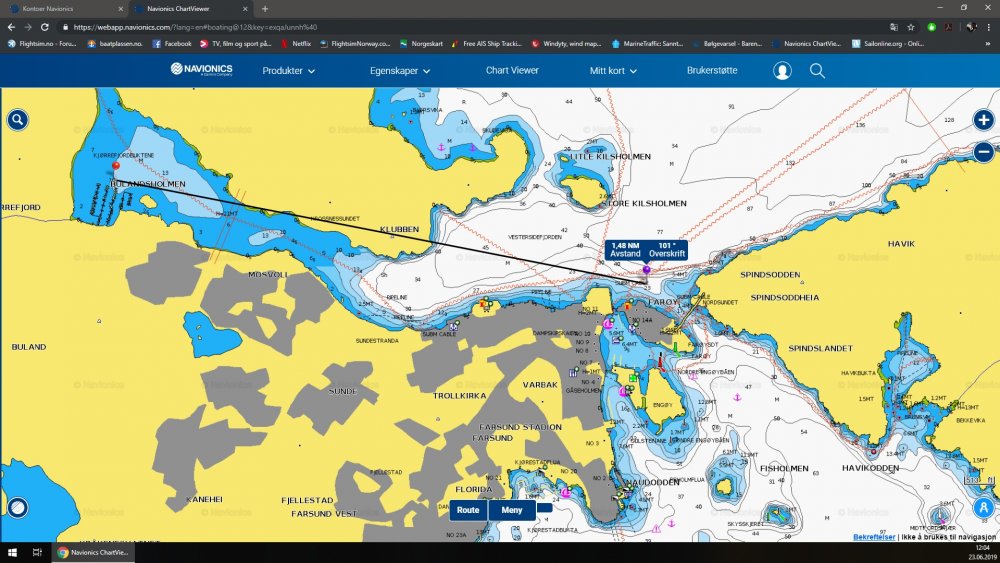Open the MarineTraffic bookmark

(x=647, y=44)
